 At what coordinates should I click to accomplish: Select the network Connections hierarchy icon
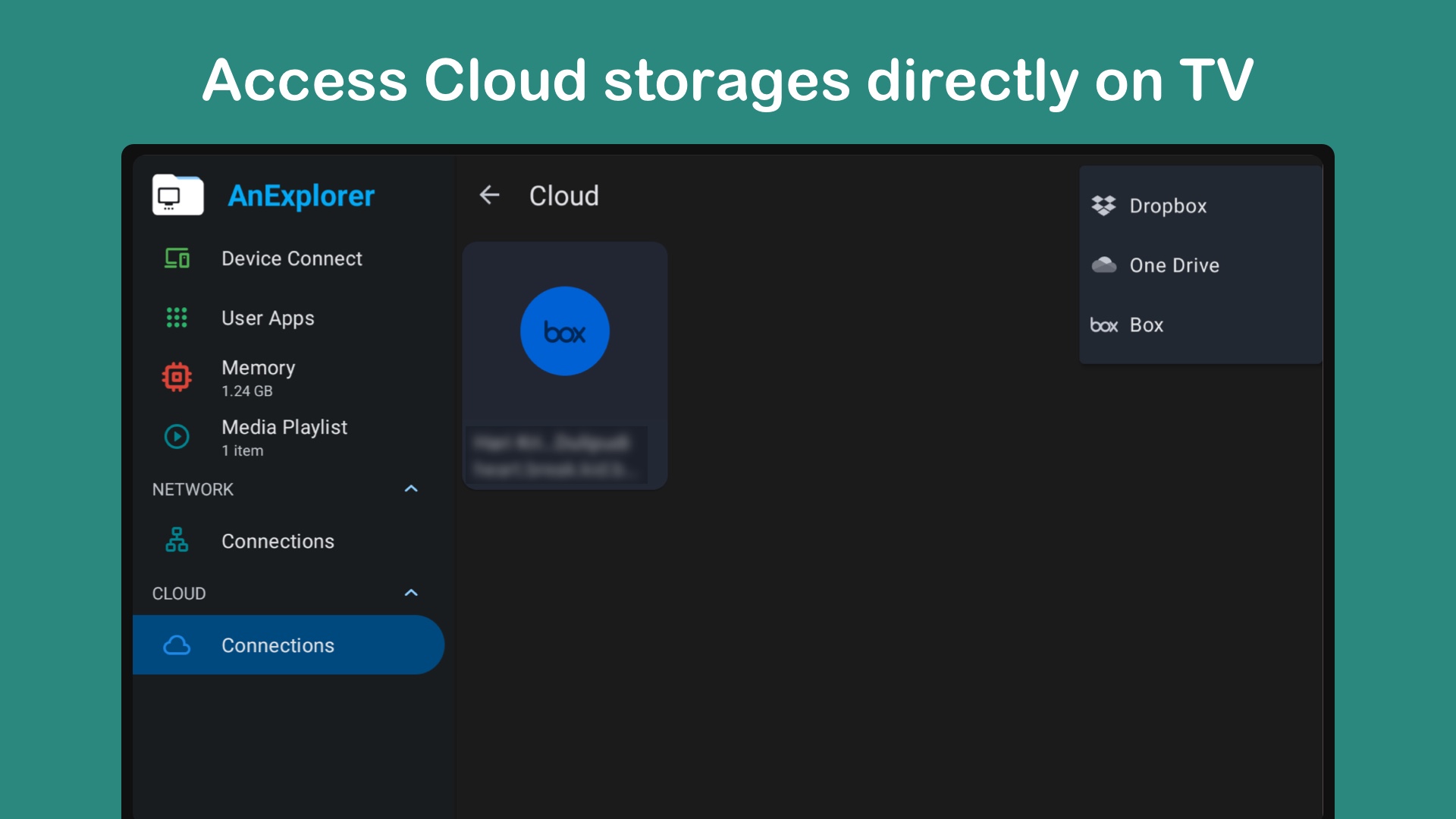176,541
